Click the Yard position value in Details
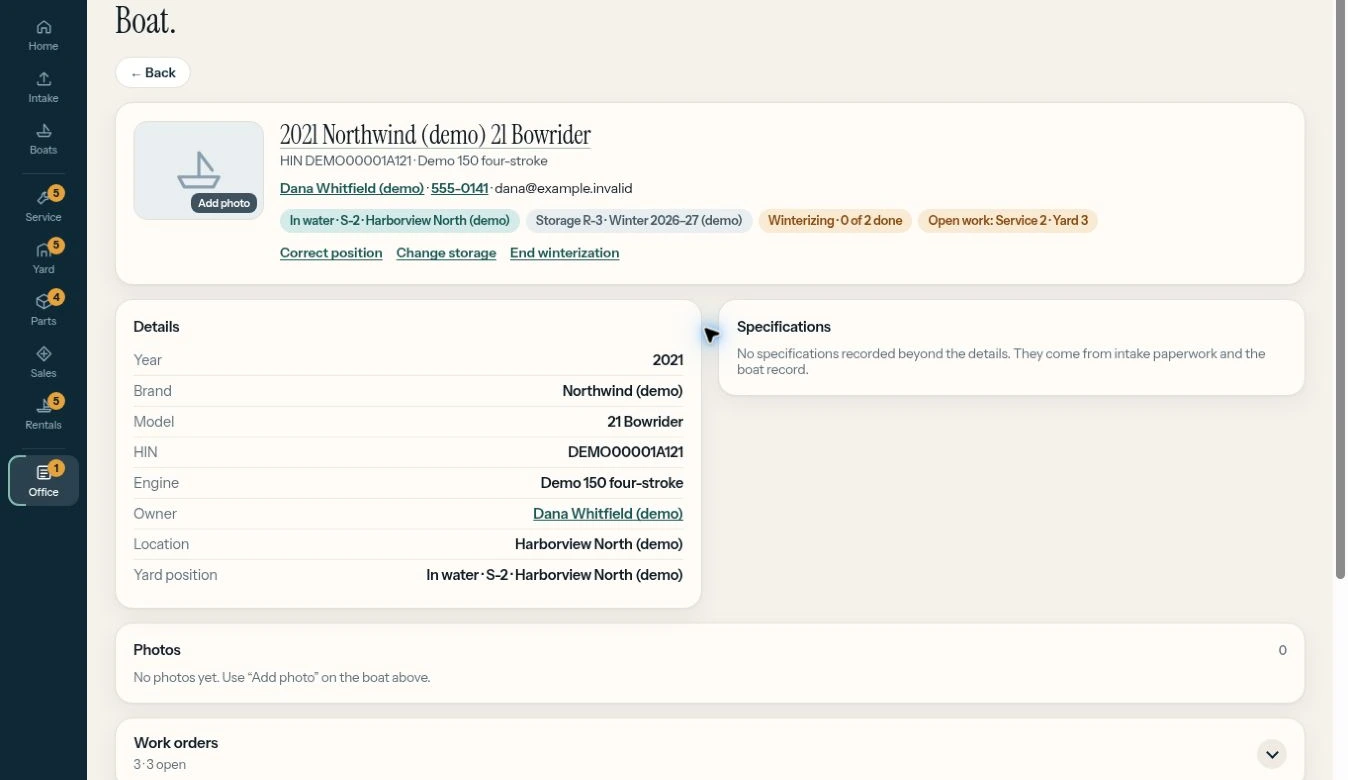Screen dimensions: 1348x780 coord(555,575)
